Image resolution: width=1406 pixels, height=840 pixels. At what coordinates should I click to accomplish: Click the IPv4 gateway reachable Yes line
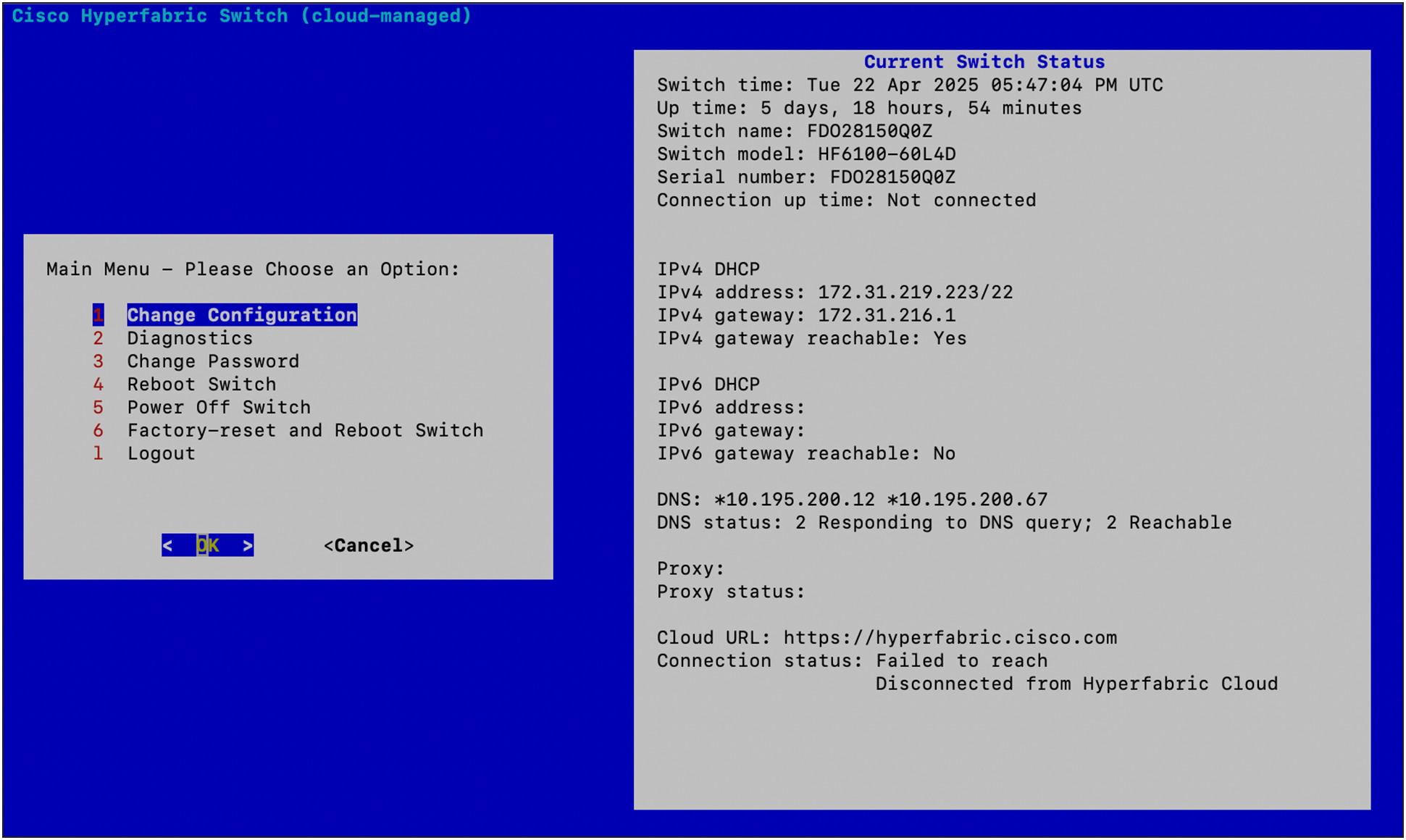811,339
